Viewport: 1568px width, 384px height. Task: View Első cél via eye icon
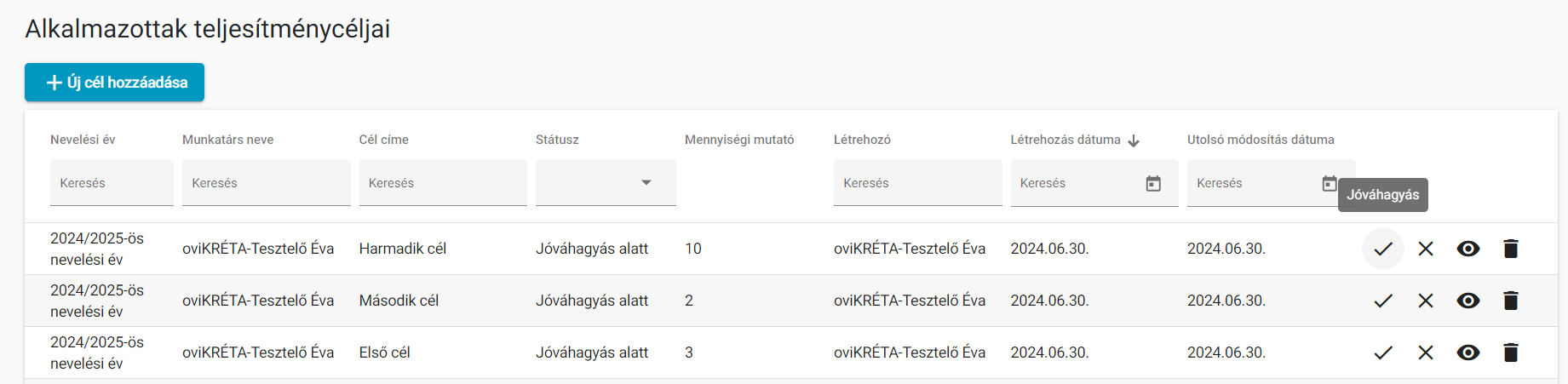point(1467,352)
